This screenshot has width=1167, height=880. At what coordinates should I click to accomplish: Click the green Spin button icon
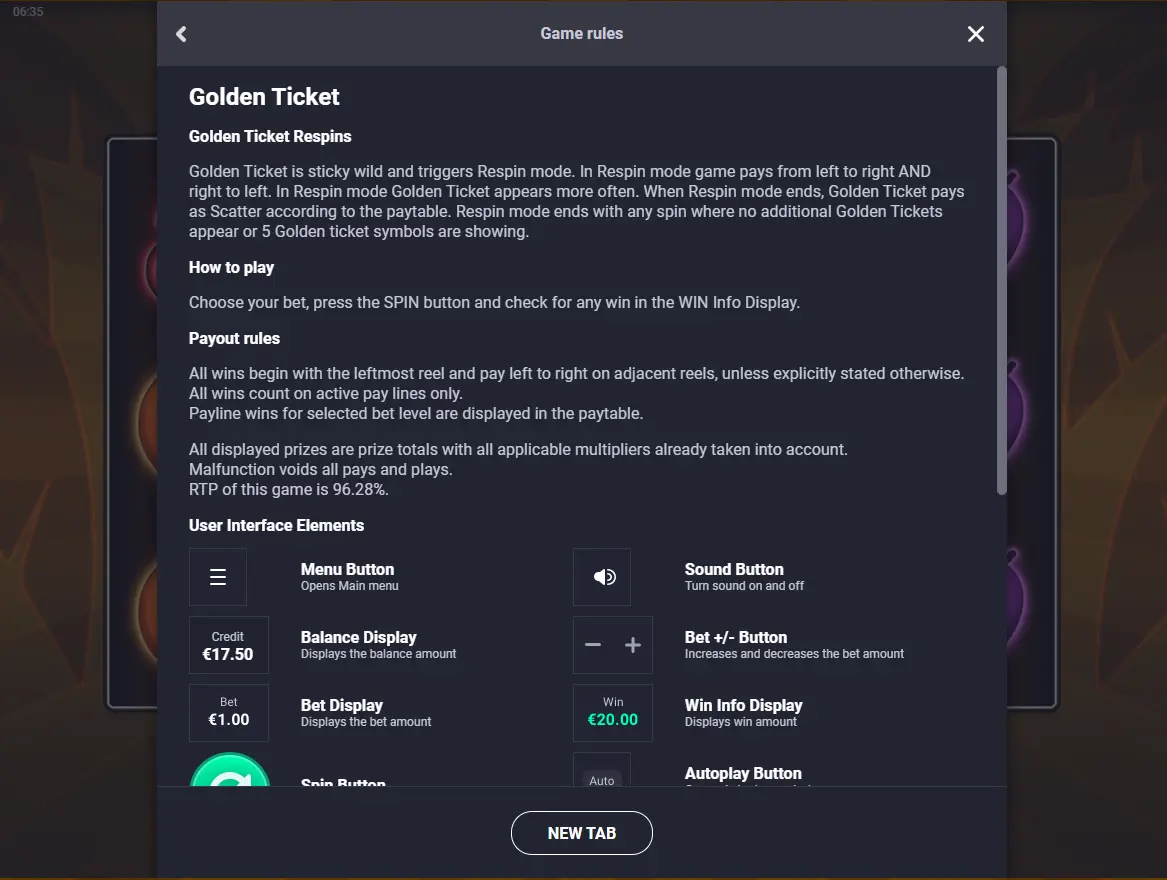230,771
